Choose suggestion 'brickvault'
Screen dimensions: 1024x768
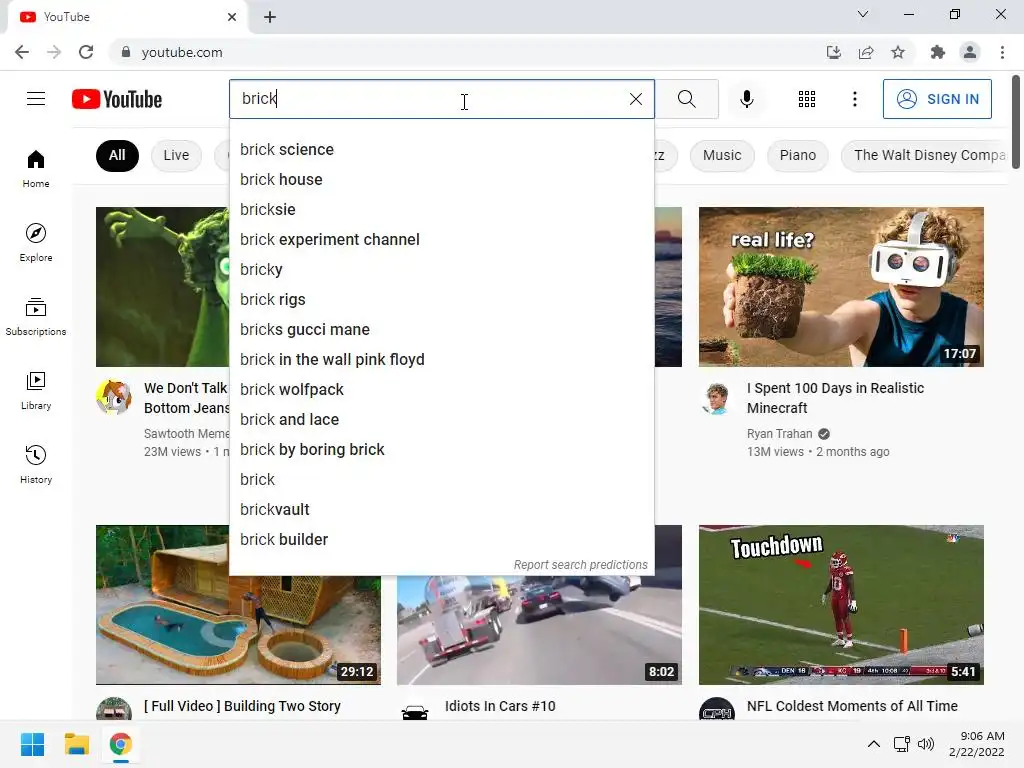click(x=441, y=510)
